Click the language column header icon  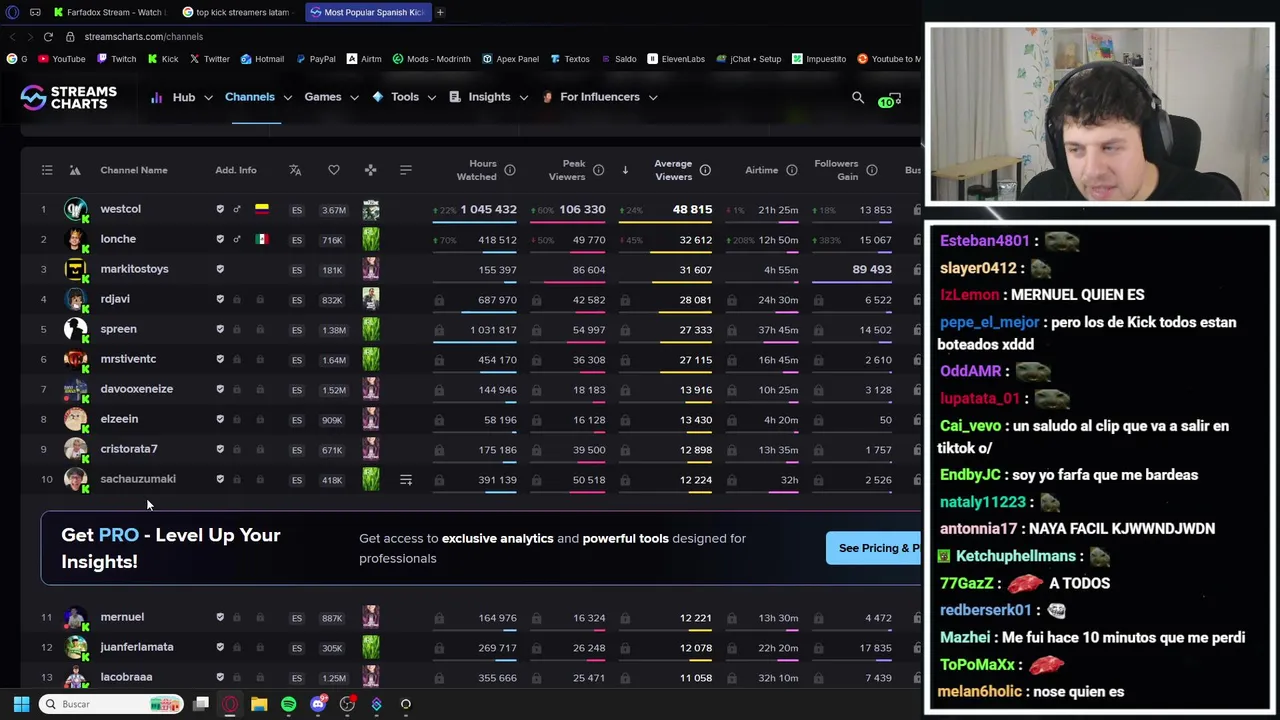(295, 171)
